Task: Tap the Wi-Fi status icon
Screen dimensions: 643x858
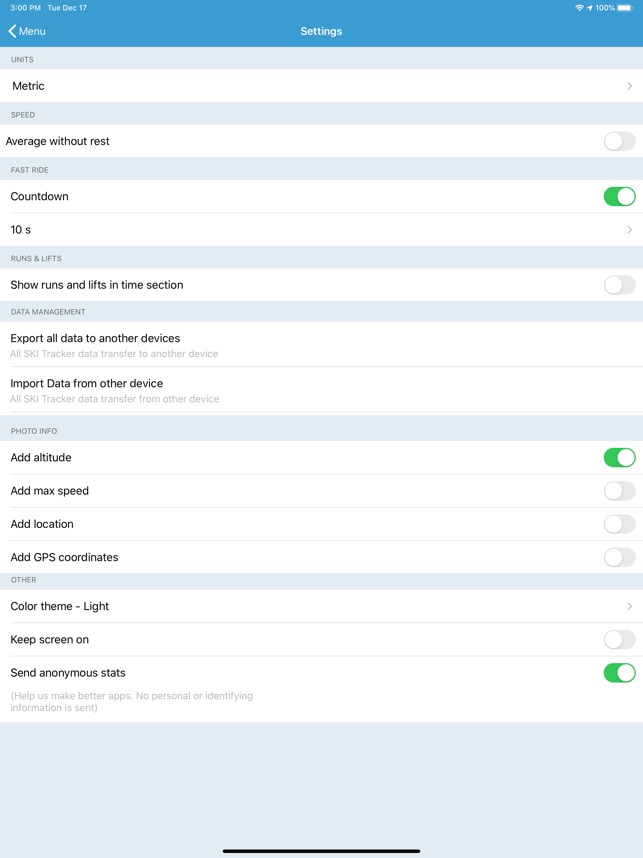Action: (x=579, y=8)
